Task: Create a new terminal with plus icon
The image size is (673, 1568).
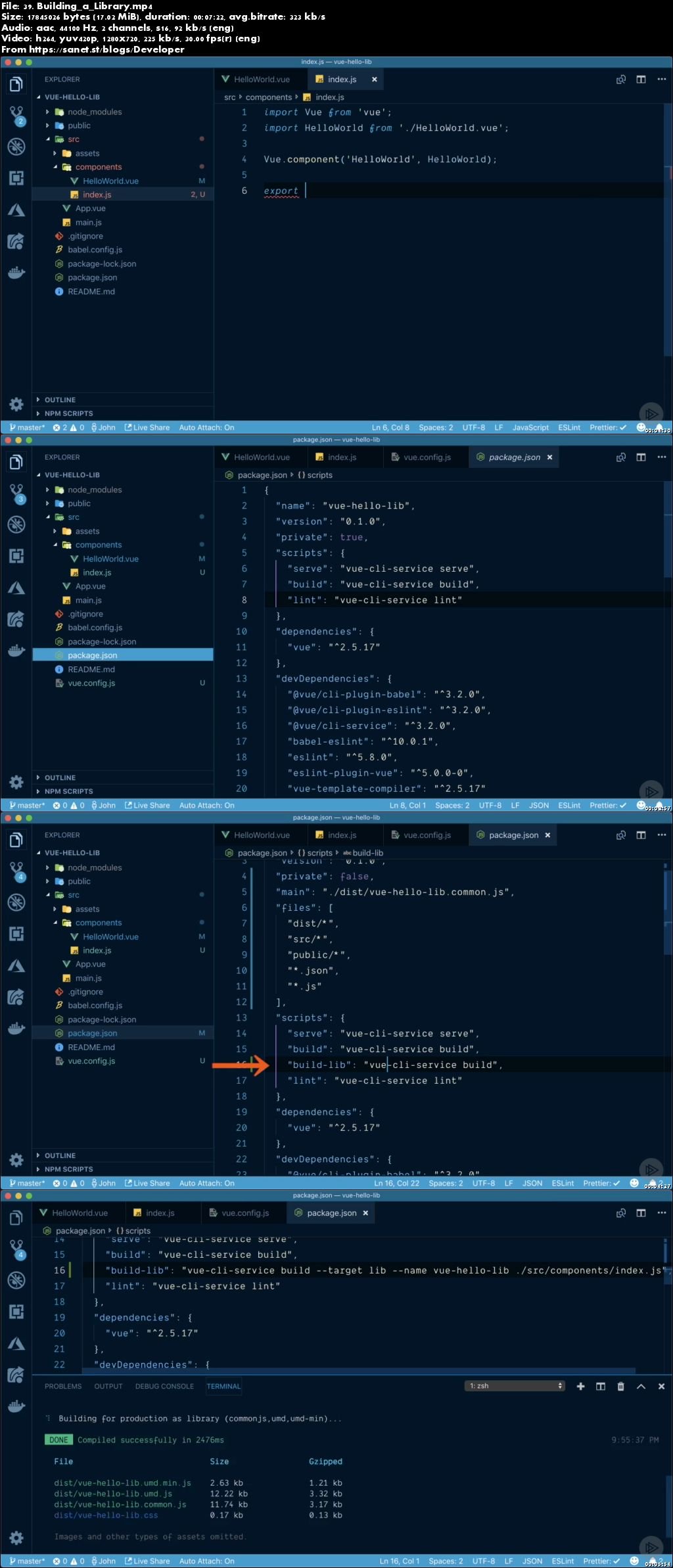Action: 580,1386
